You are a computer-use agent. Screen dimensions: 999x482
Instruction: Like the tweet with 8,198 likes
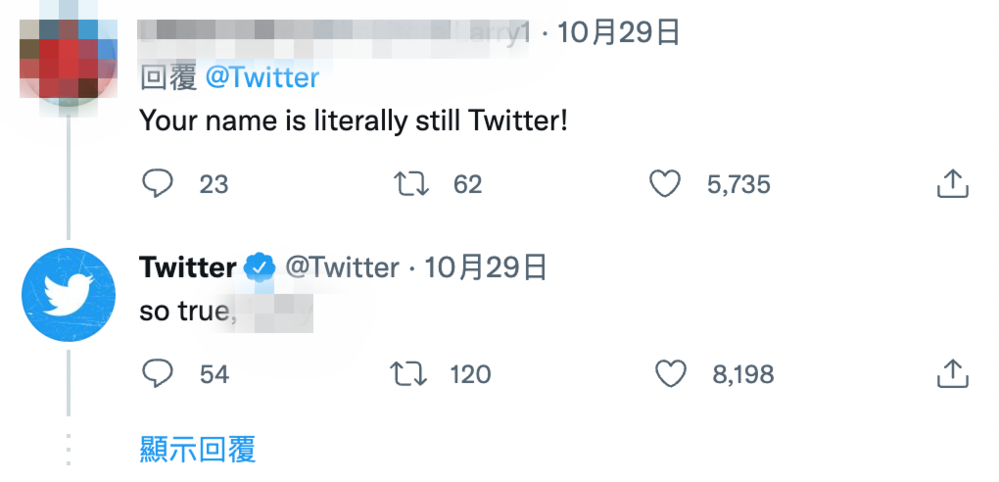click(x=670, y=374)
